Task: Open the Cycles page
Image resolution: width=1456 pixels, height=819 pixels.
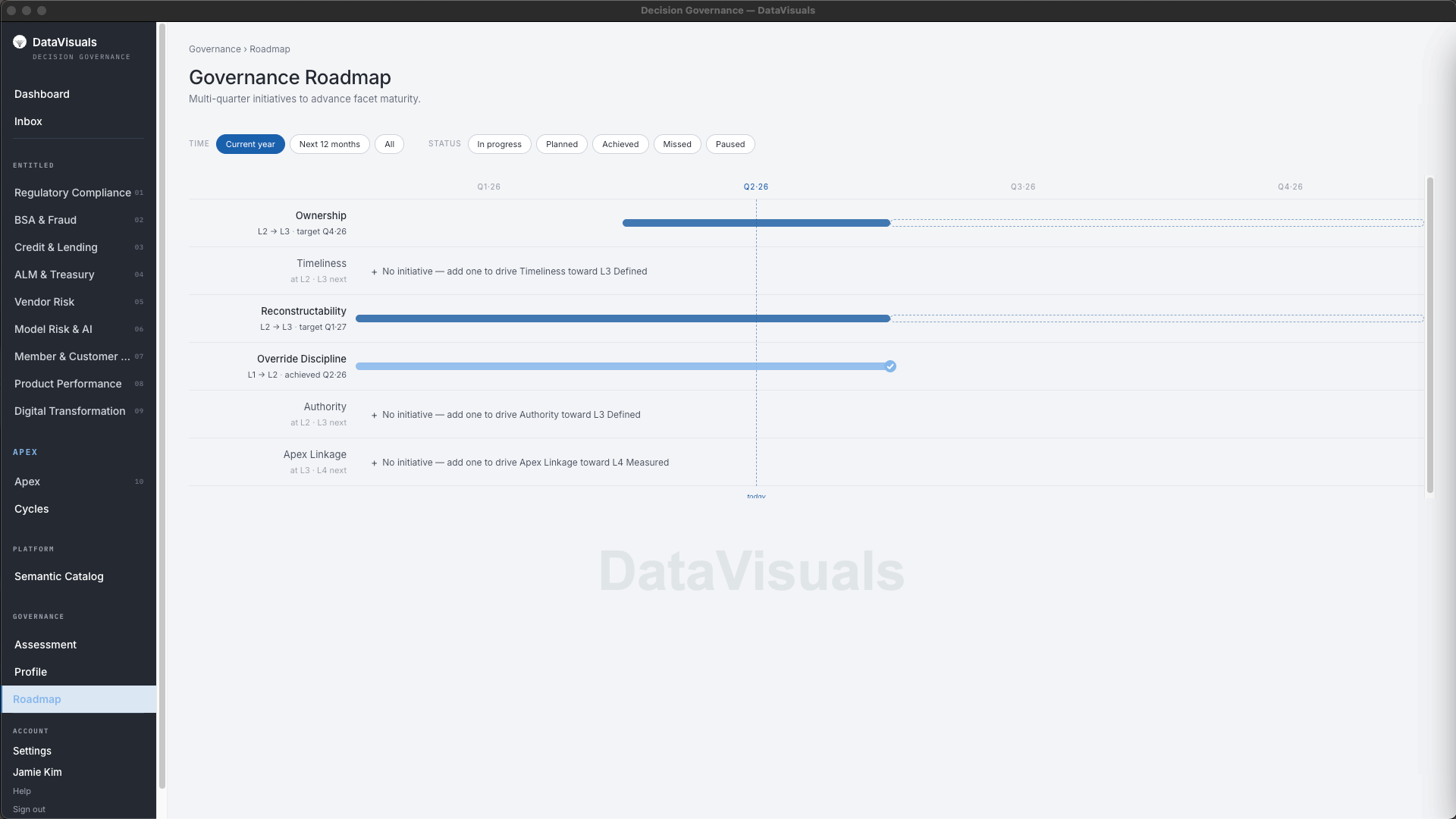Action: coord(79,509)
